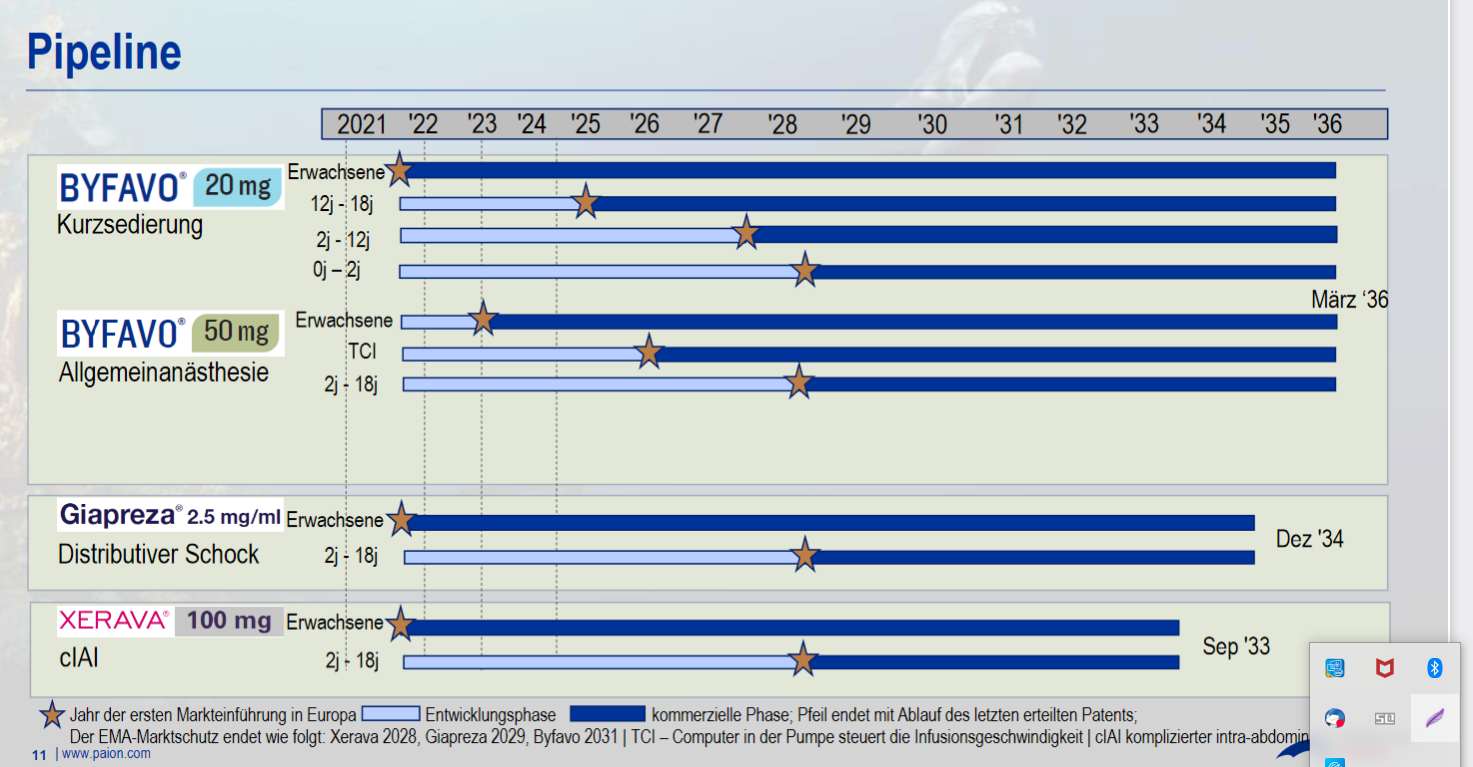Click the 2021 year label in the timeline header
Screen dimensions: 1473x767
click(361, 124)
